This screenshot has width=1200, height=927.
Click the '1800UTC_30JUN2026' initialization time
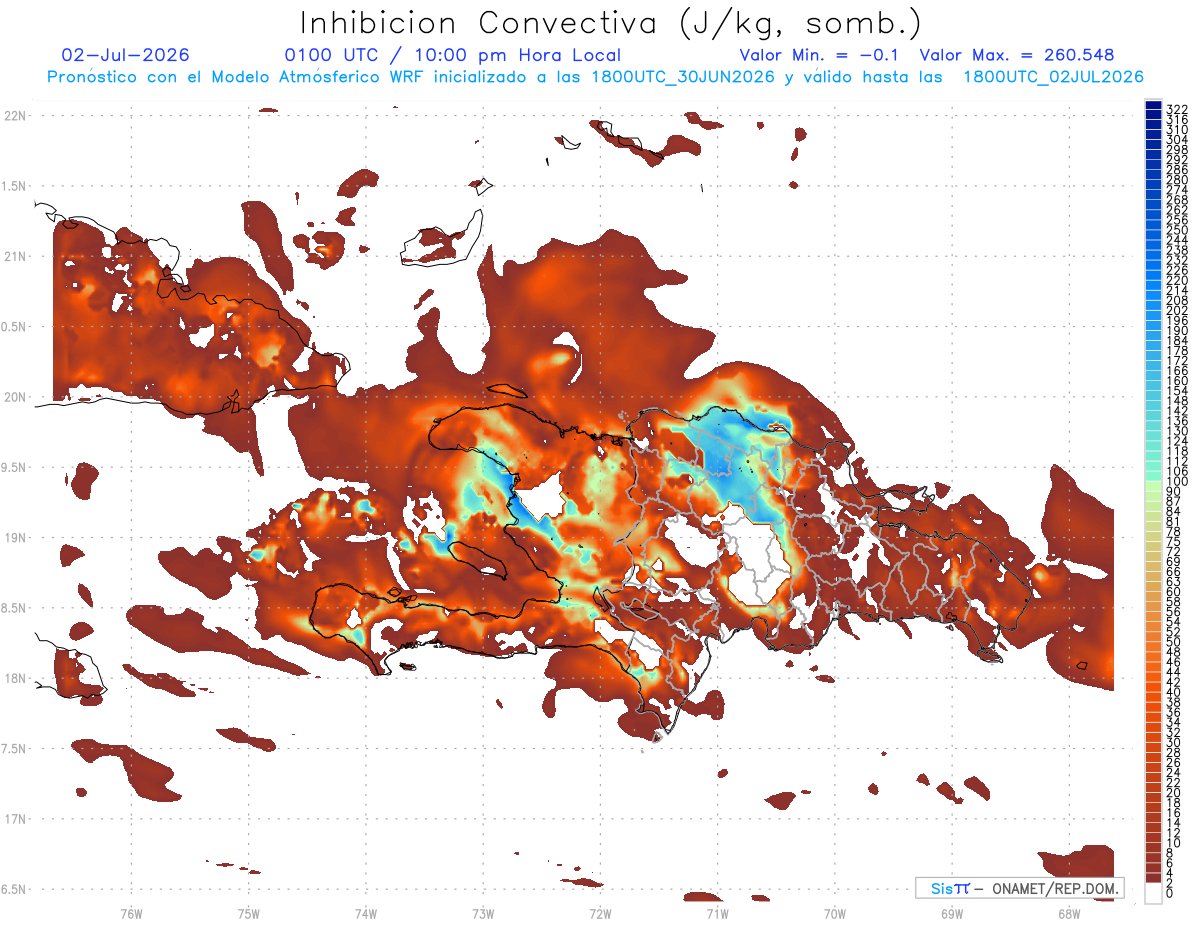(683, 77)
